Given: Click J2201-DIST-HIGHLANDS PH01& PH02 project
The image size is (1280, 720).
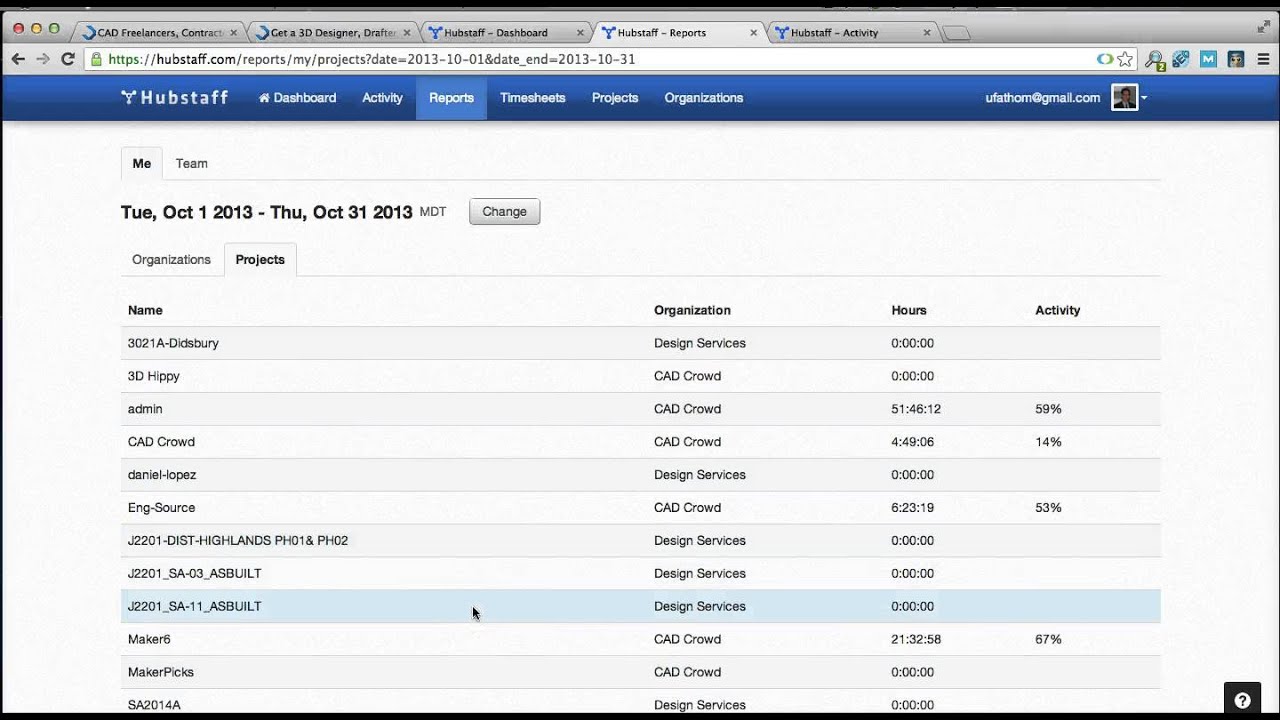Looking at the screenshot, I should [x=238, y=541].
